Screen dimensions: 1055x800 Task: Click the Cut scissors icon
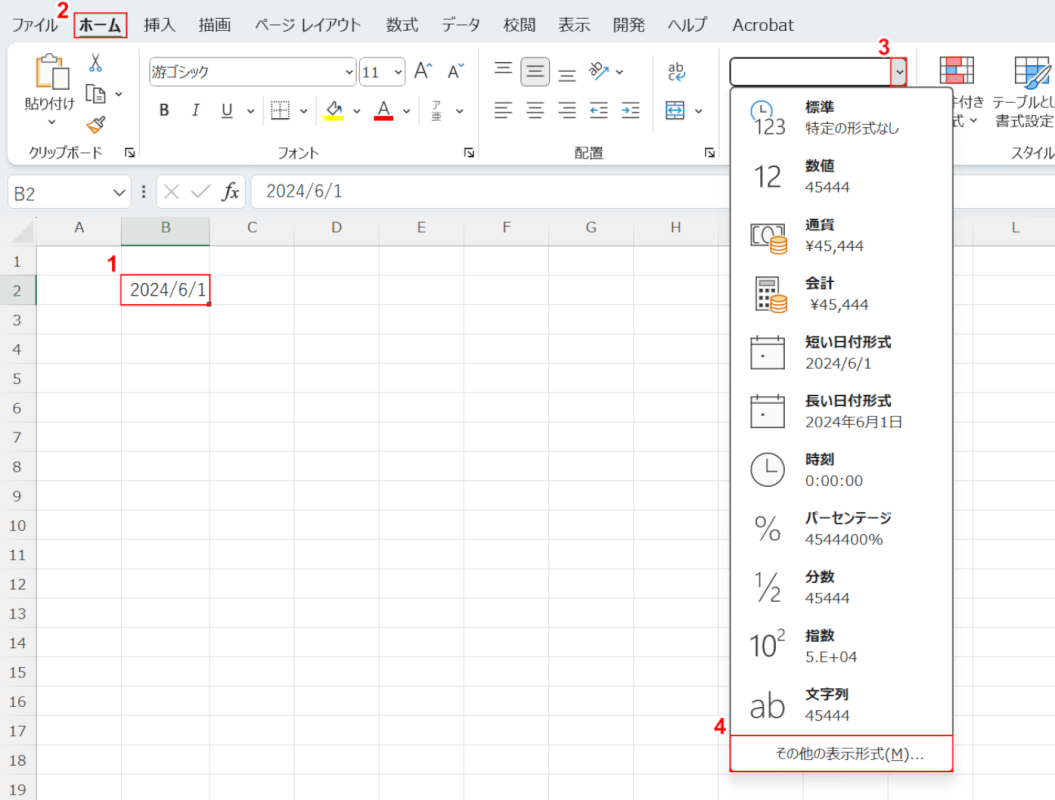click(95, 63)
